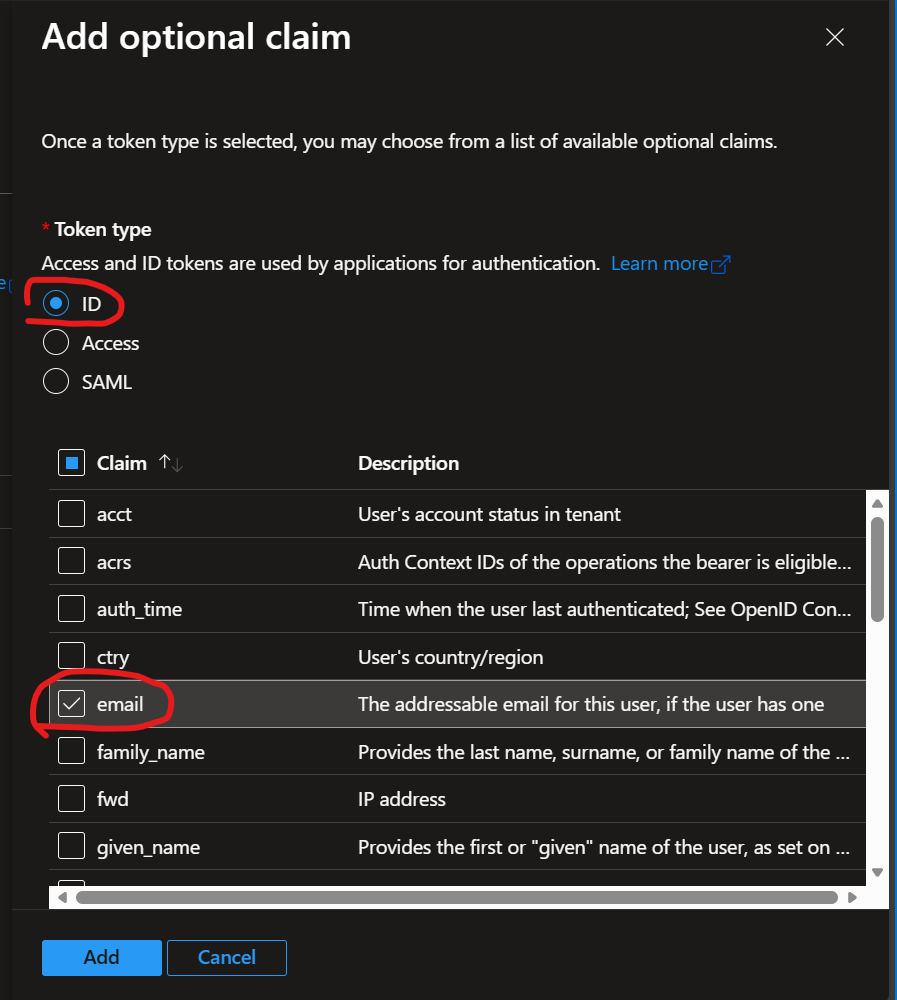Viewport: 897px width, 1000px height.
Task: Select the Access token type
Action: [56, 342]
